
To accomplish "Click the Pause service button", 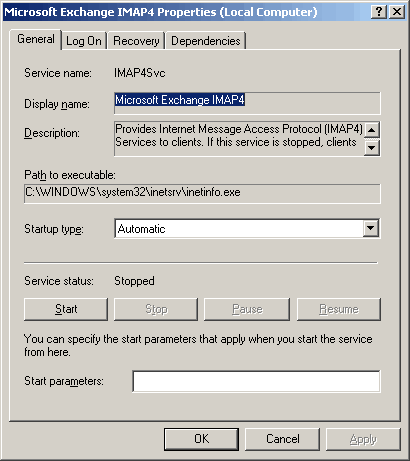I will (247, 309).
